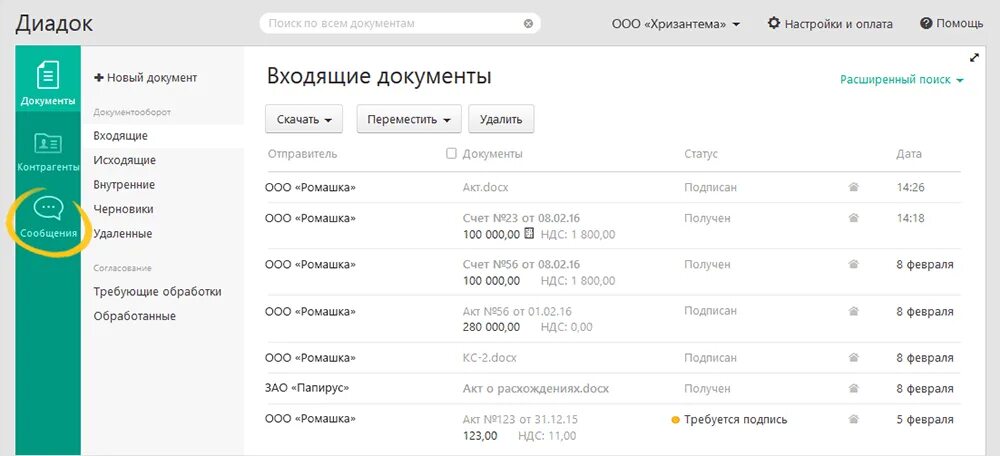Click the Удалить button
The width and height of the screenshot is (1000, 456).
tap(501, 119)
